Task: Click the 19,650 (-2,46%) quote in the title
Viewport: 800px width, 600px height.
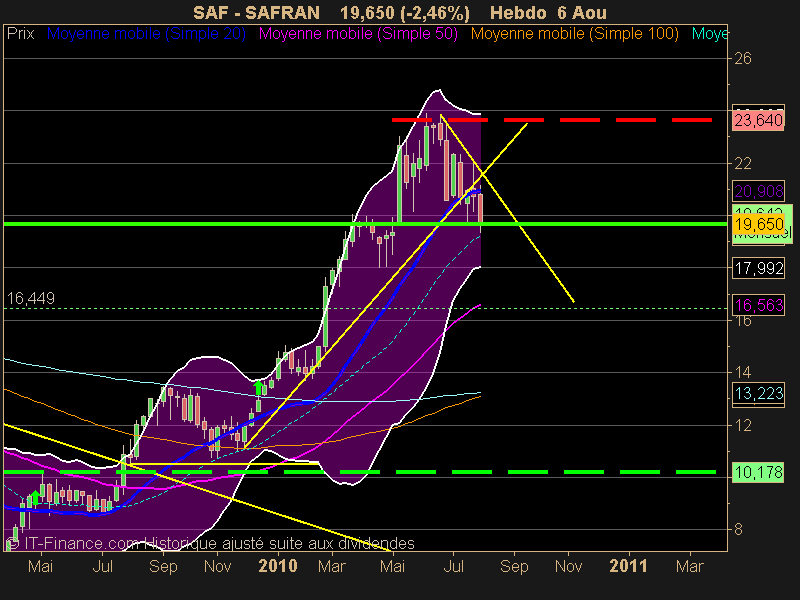Action: pos(405,13)
